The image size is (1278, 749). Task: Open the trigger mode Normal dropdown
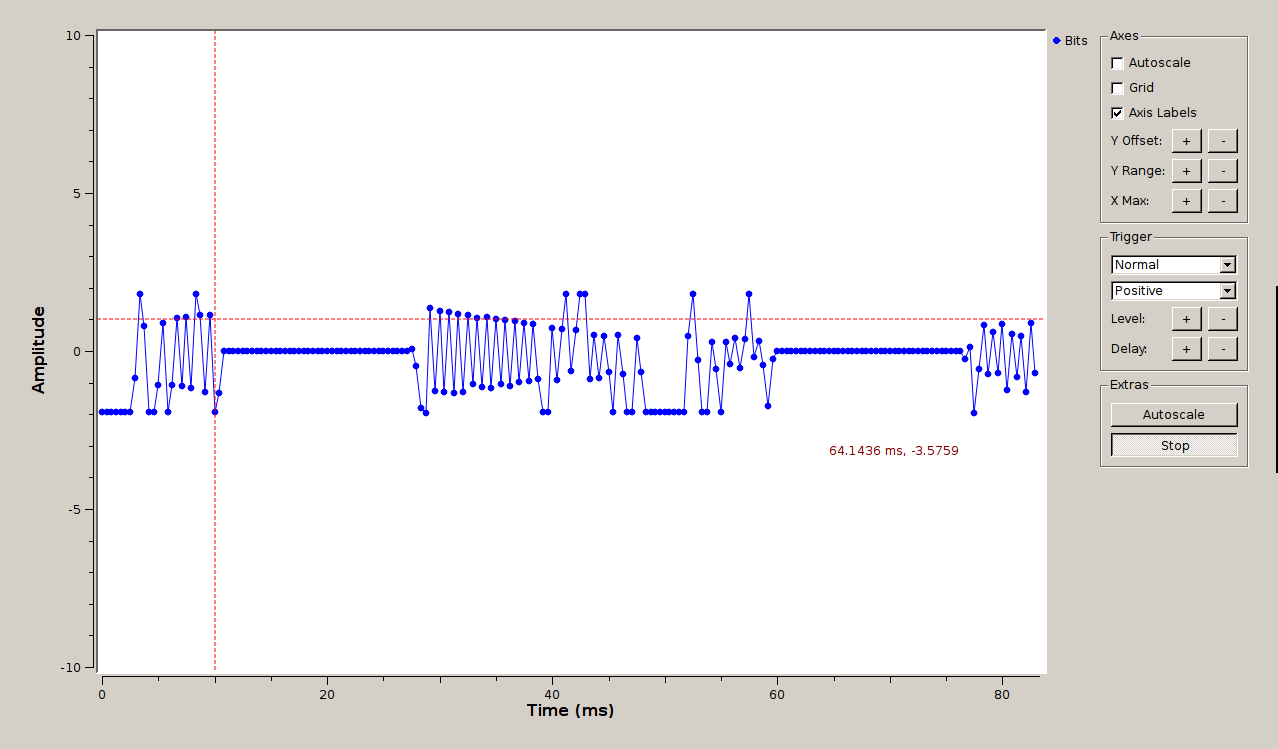(x=1174, y=265)
